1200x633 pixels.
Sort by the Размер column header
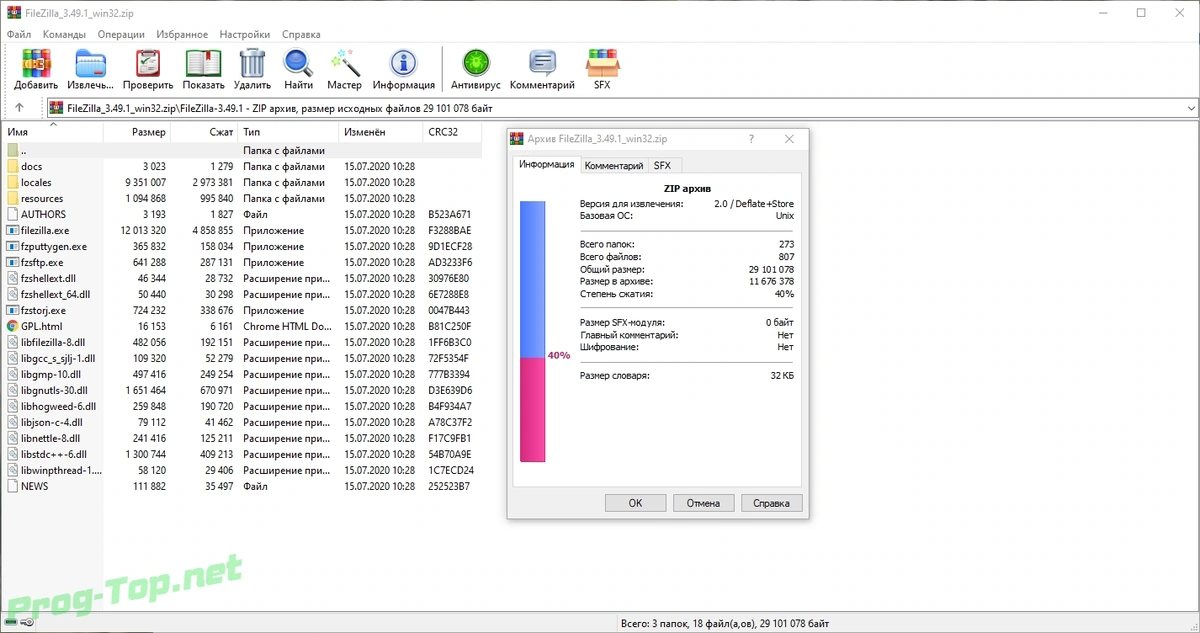137,132
